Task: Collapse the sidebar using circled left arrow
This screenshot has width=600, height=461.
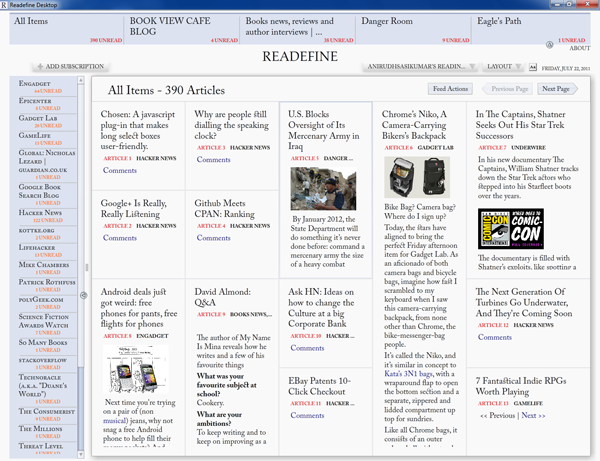Action: click(83, 295)
